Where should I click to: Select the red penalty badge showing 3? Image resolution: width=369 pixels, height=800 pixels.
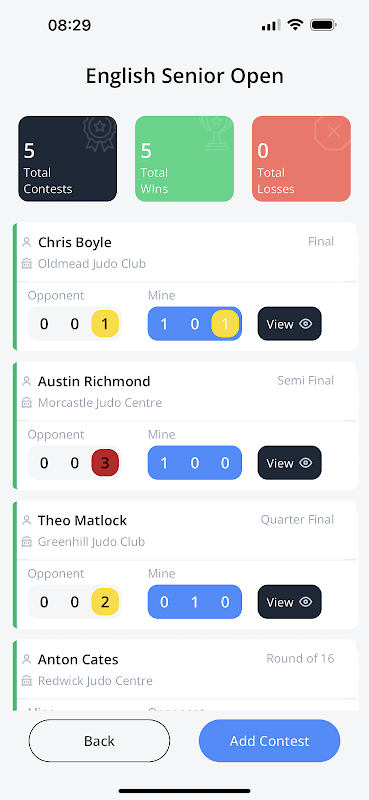tap(105, 463)
